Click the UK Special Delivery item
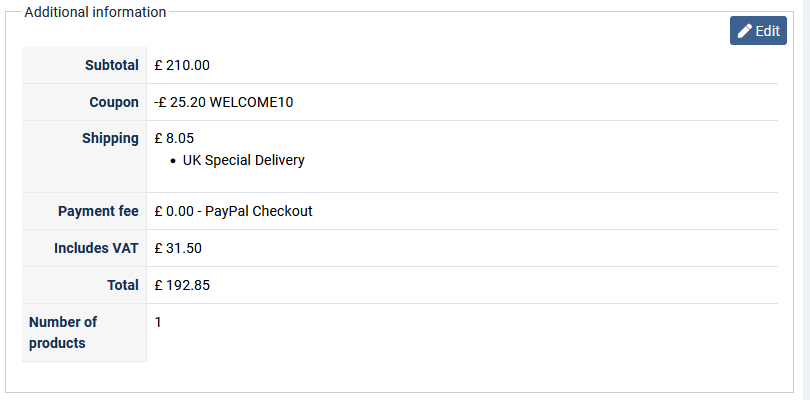 (x=243, y=160)
